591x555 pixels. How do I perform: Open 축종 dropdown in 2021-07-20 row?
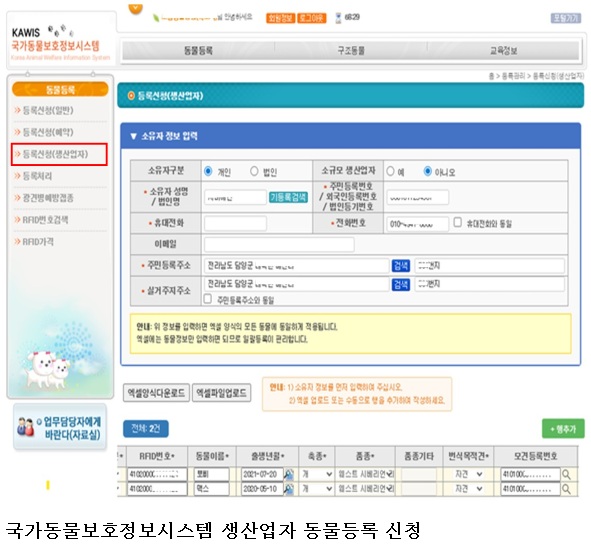[317, 474]
